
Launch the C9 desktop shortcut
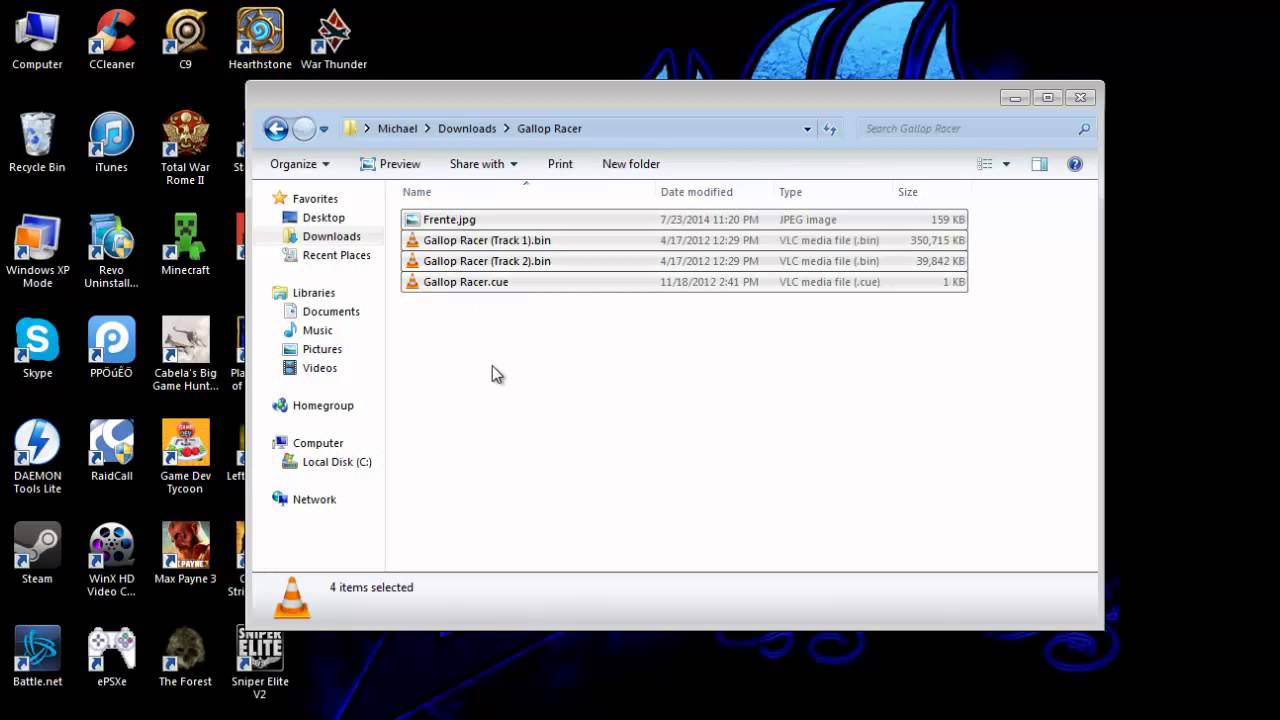(x=185, y=40)
